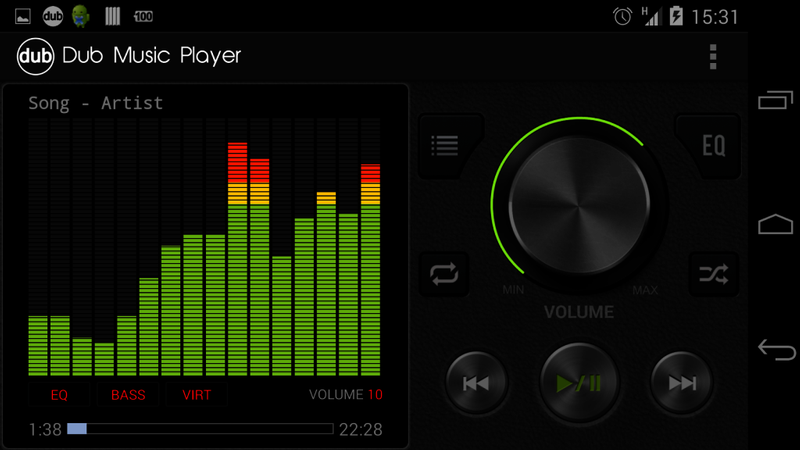Skip to the next track
Viewport: 800px width, 450px height.
pos(682,383)
